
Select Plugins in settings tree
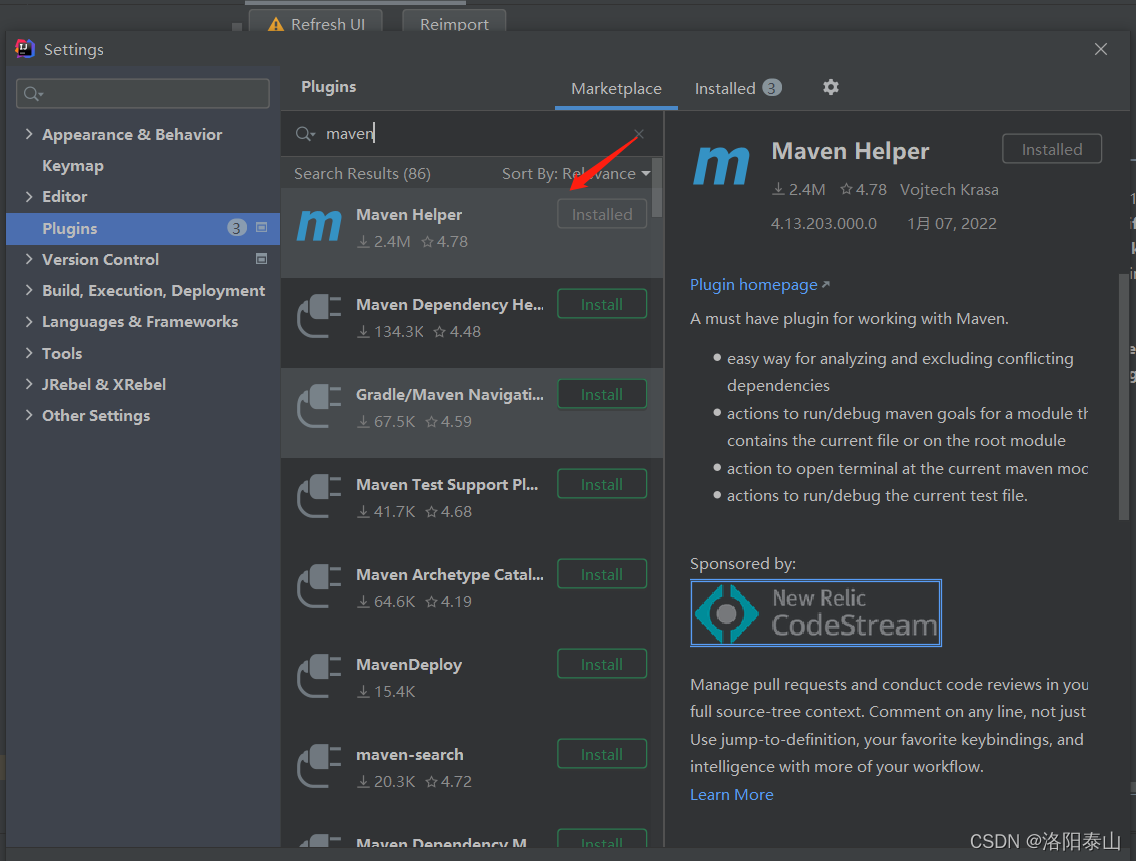click(x=143, y=228)
